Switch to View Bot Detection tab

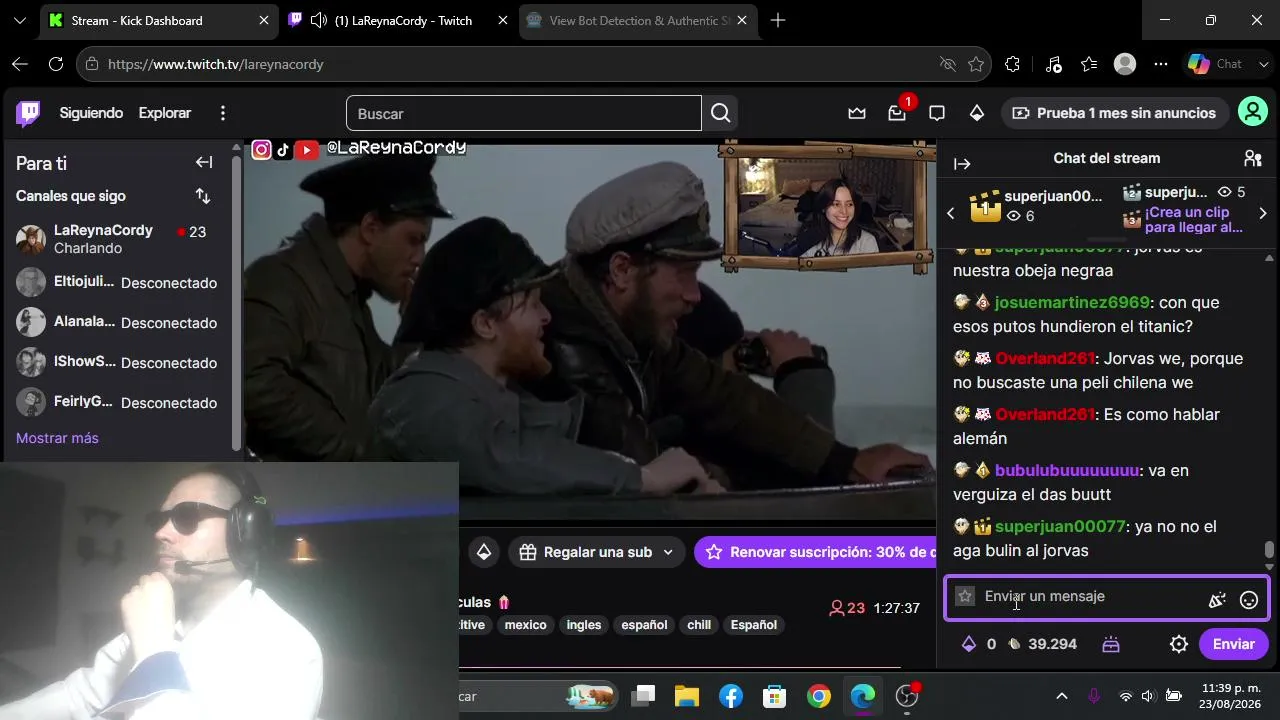pyautogui.click(x=639, y=20)
